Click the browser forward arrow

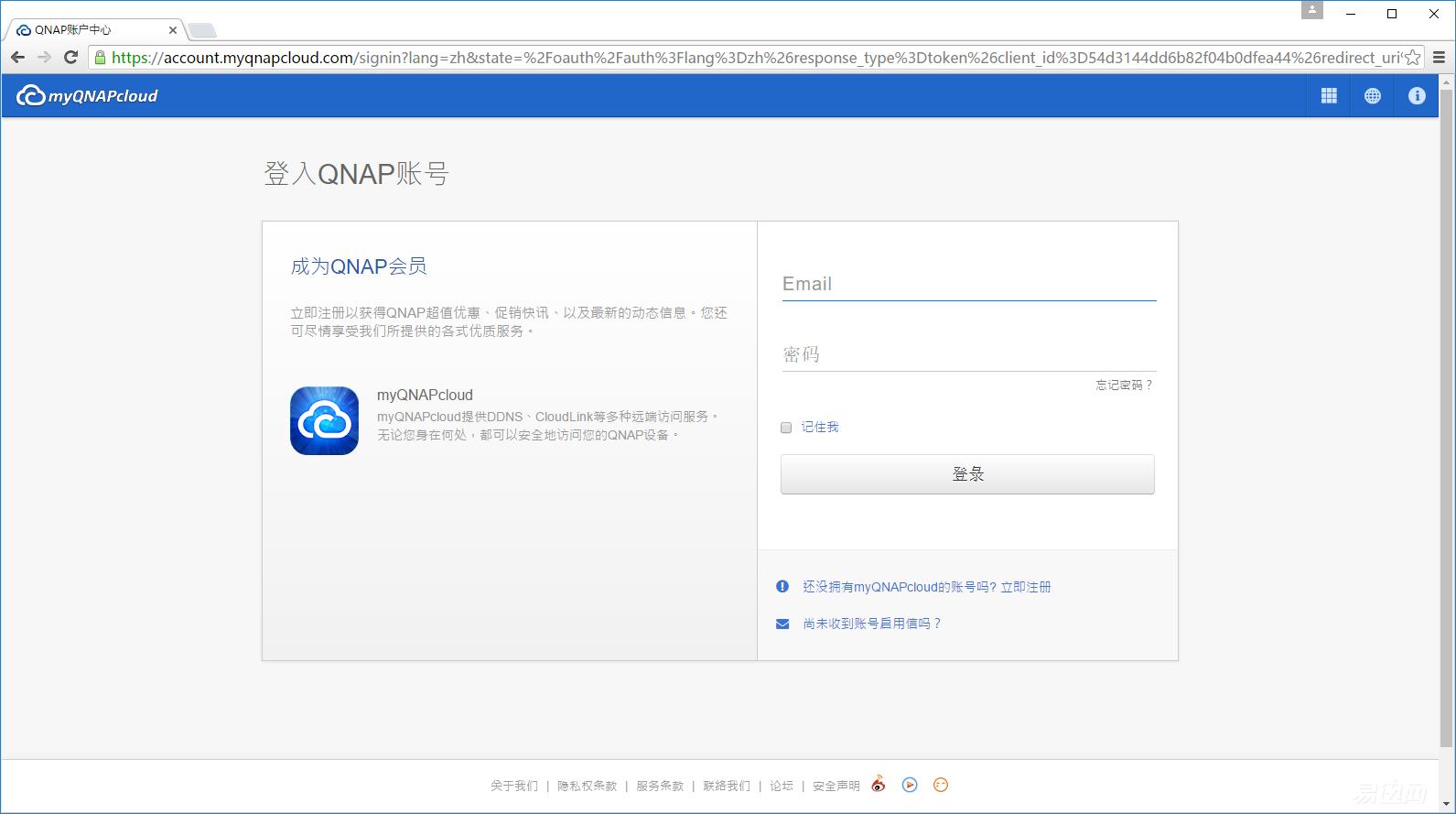(x=44, y=58)
